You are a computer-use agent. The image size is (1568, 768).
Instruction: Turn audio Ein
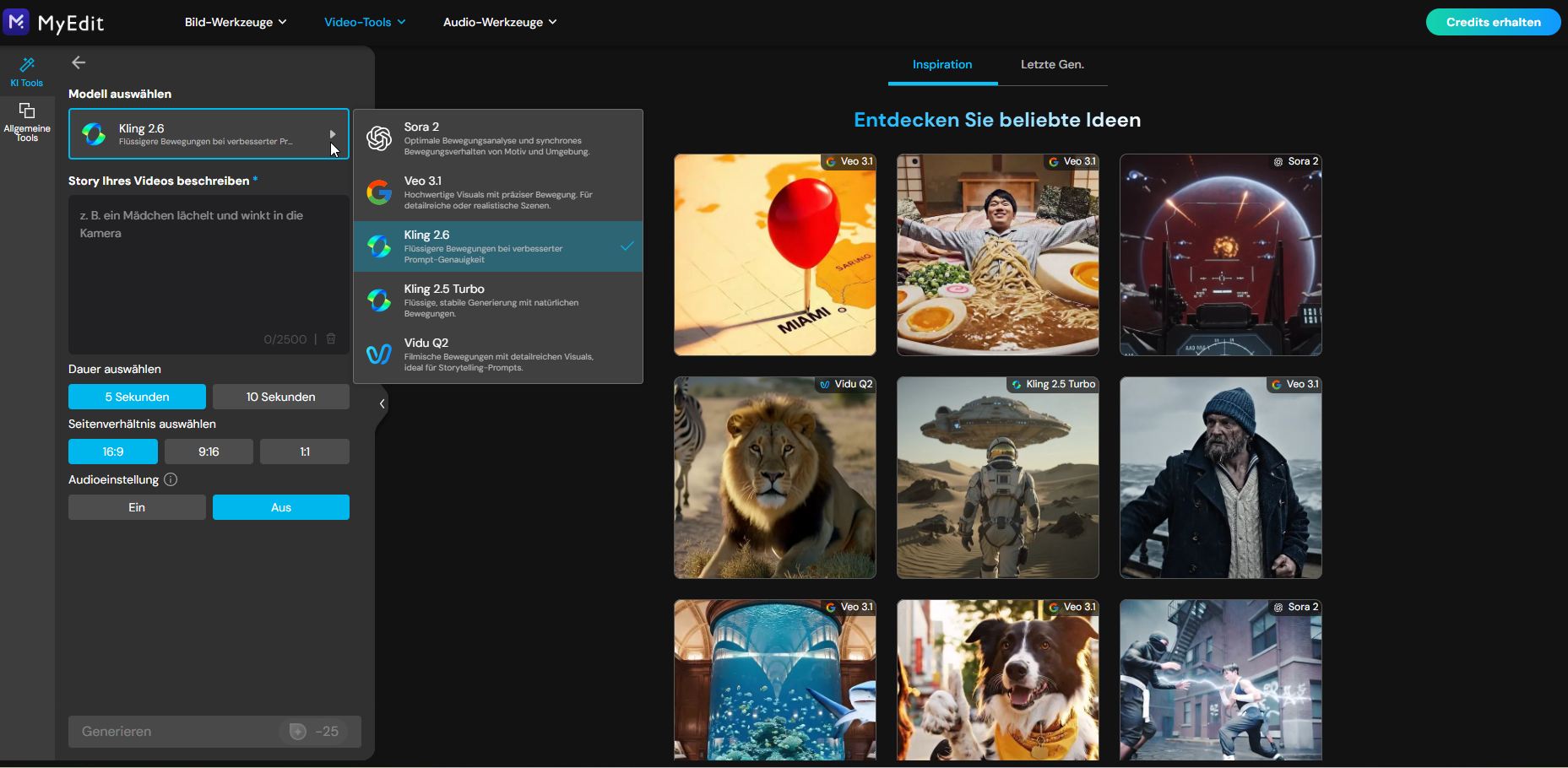click(x=137, y=507)
